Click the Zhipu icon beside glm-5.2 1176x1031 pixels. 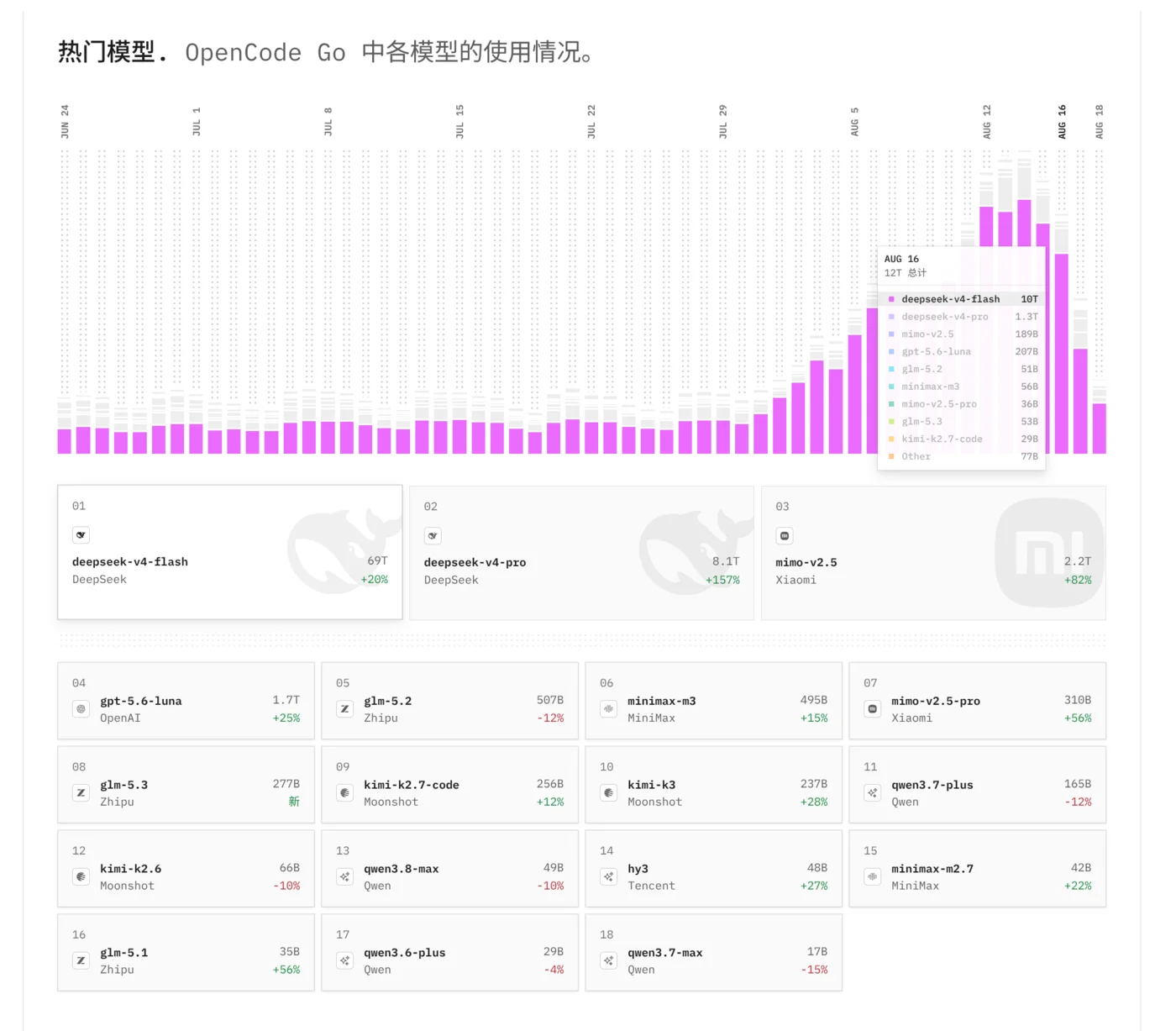pos(344,709)
